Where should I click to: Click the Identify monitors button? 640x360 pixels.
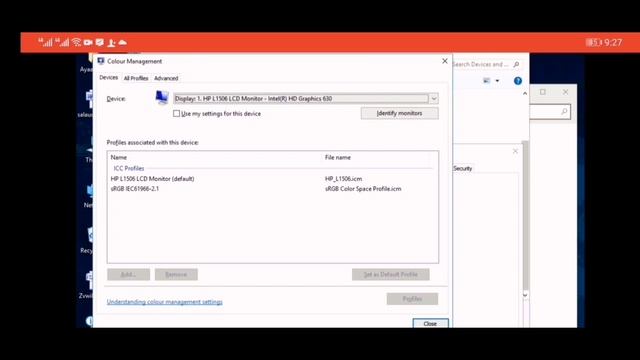point(399,113)
